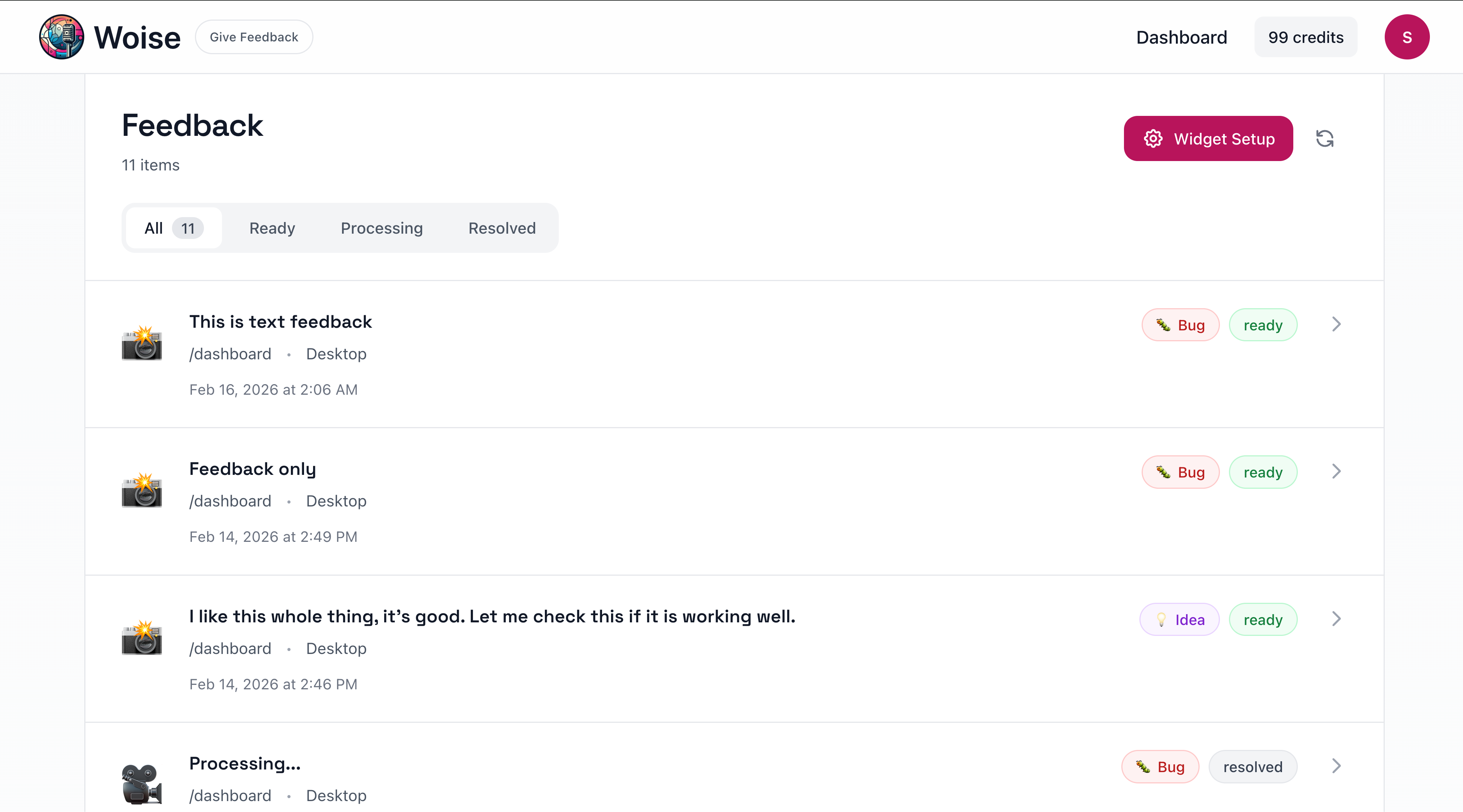Select the Idea badge on the long feedback item
Screen dimensions: 1463x812
pos(1179,619)
